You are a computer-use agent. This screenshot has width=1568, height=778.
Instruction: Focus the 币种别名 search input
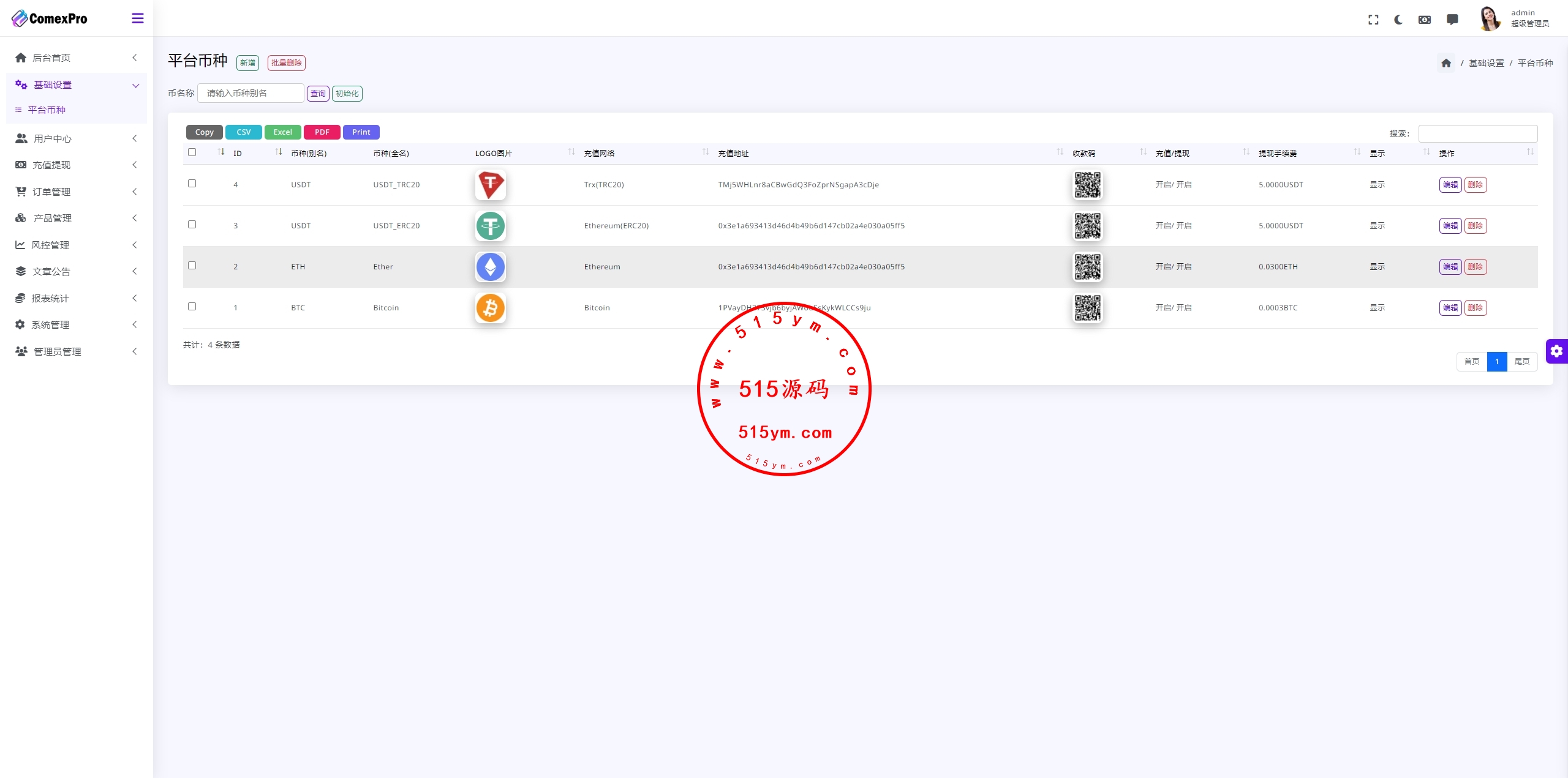pos(251,93)
